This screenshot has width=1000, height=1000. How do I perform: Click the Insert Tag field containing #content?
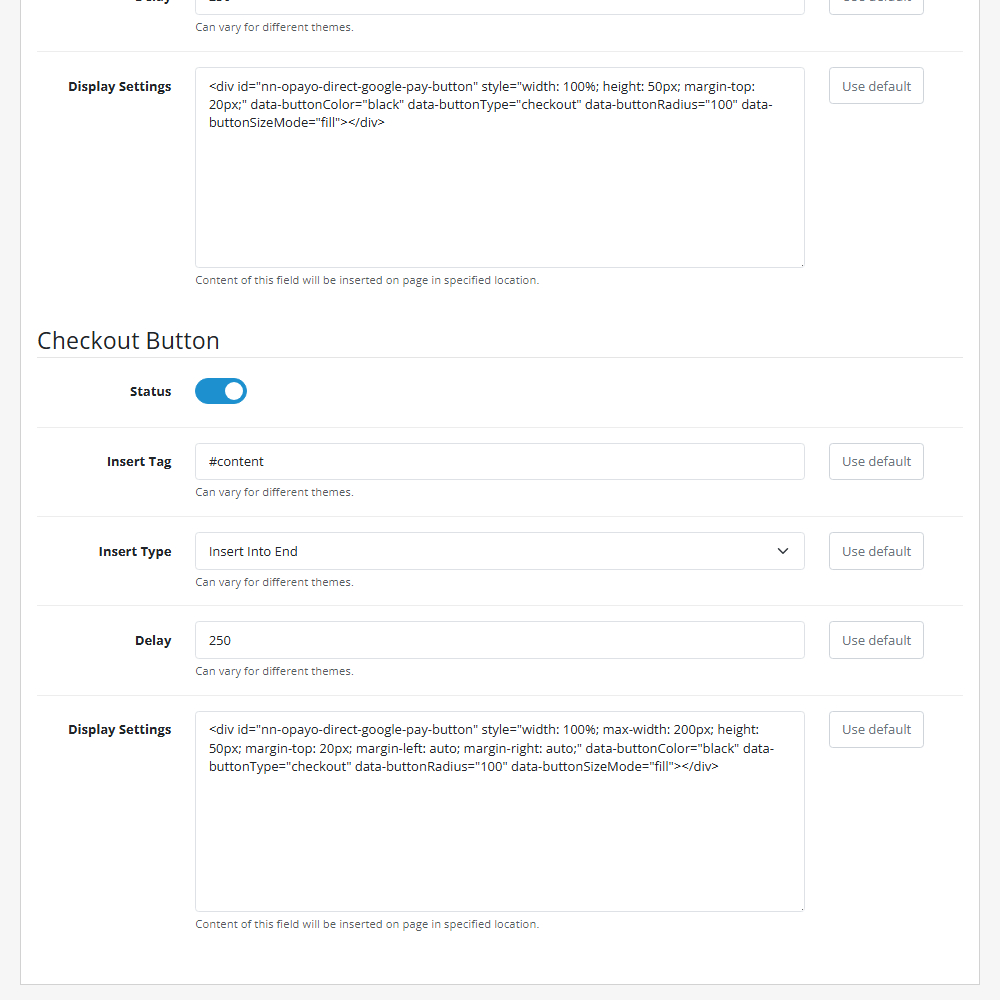pos(499,462)
